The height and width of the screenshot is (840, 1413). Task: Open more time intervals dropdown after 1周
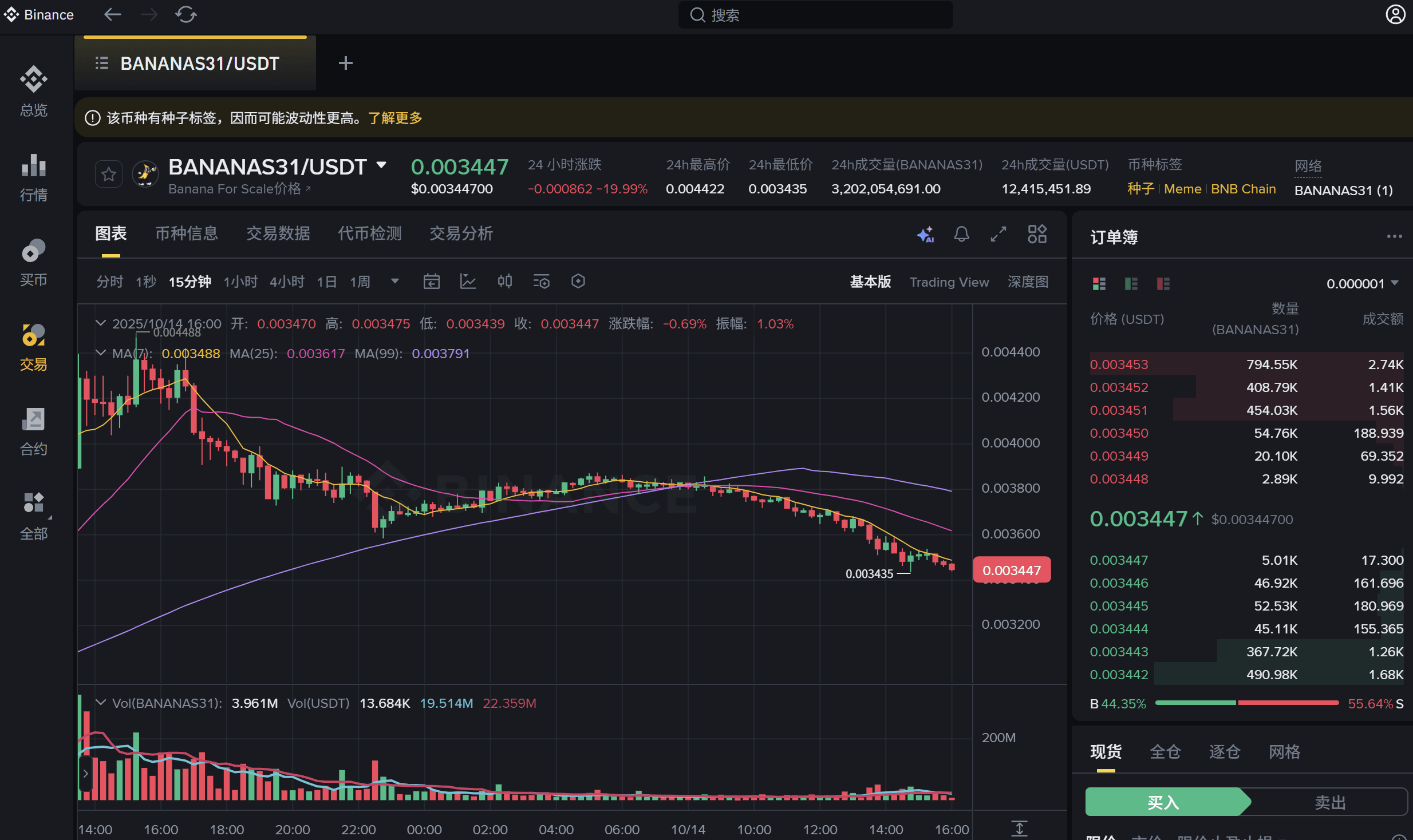pyautogui.click(x=394, y=282)
